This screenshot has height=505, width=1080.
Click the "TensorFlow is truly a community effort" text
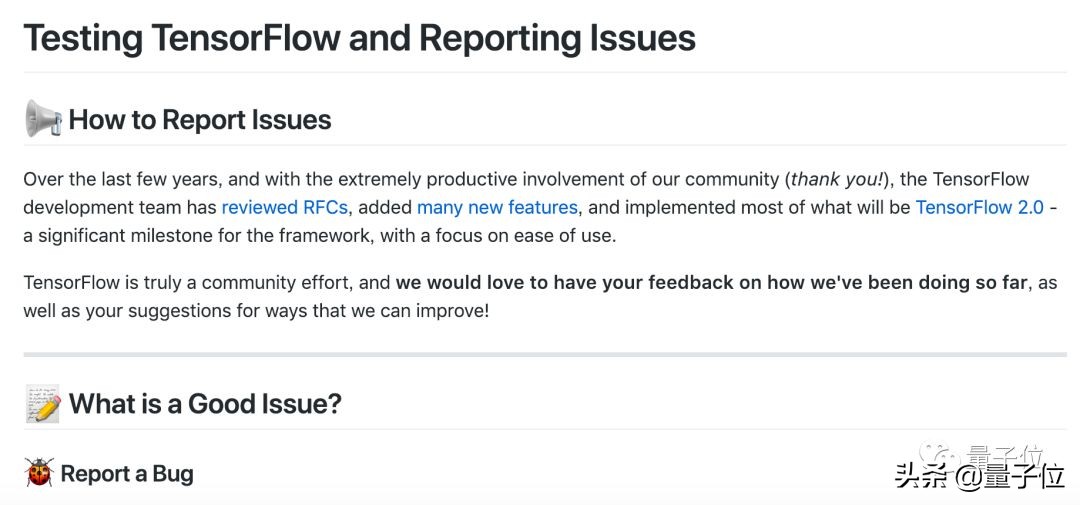[189, 283]
